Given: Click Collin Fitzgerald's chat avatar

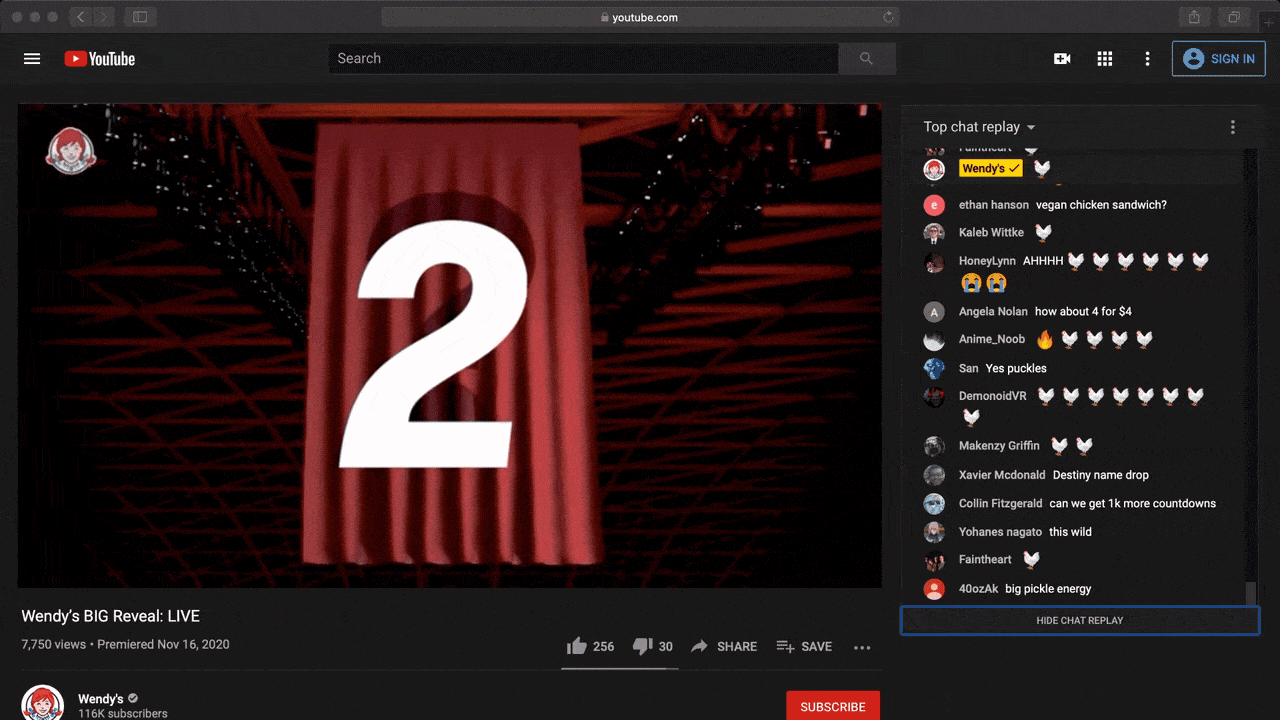Looking at the screenshot, I should click(934, 504).
